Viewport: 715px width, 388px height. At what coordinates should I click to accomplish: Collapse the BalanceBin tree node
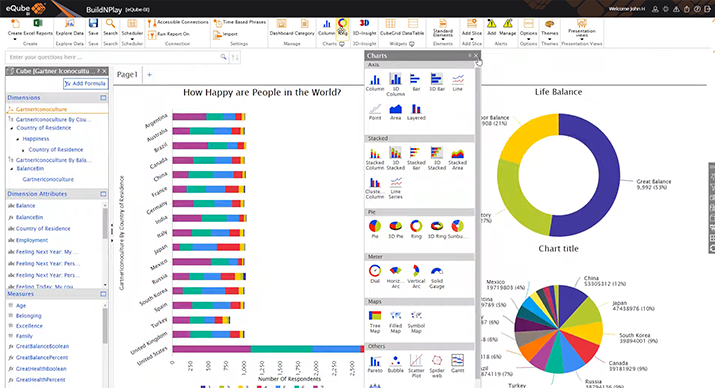pyautogui.click(x=12, y=169)
